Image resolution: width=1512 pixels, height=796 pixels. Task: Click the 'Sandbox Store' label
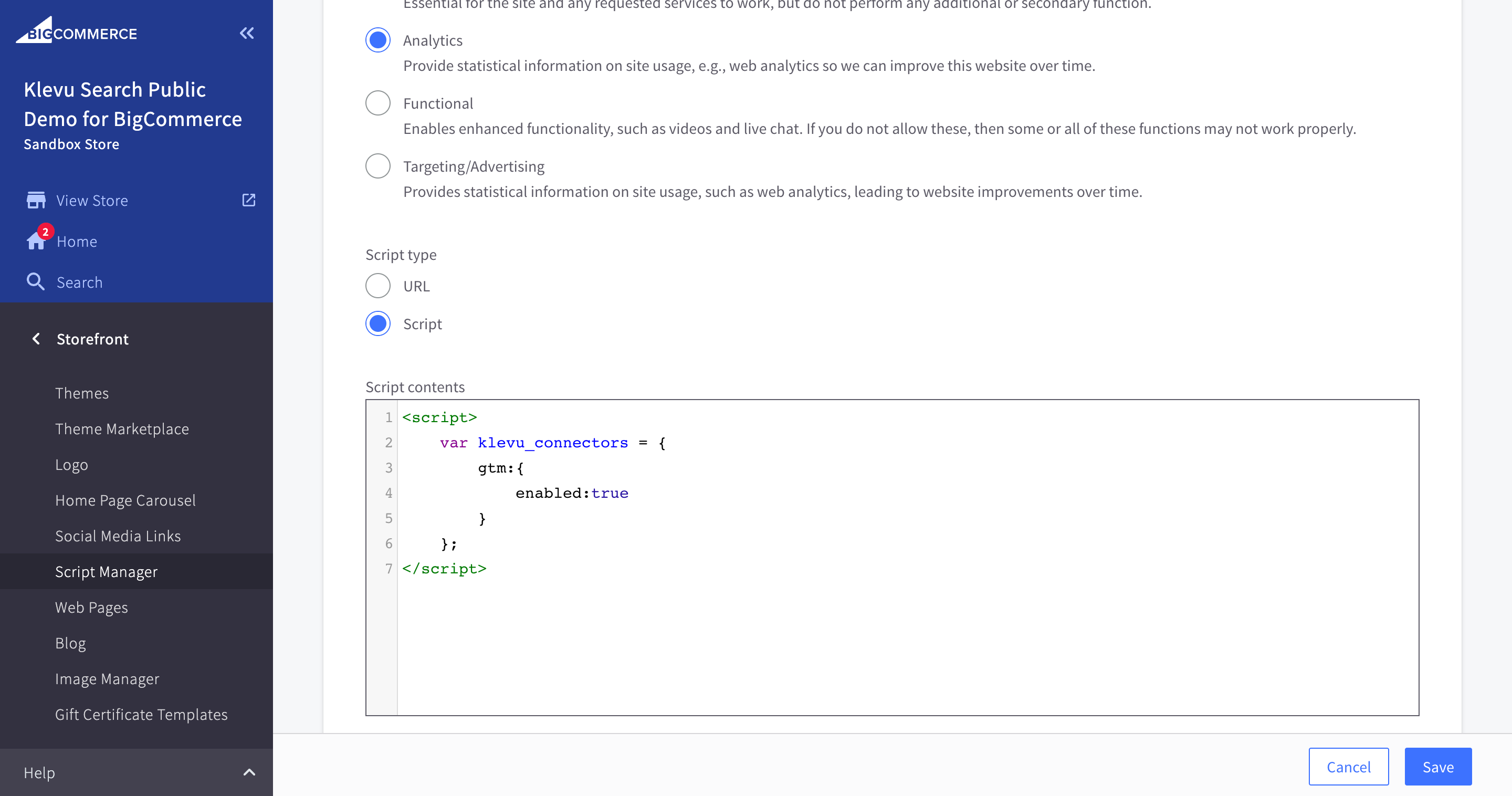click(71, 144)
